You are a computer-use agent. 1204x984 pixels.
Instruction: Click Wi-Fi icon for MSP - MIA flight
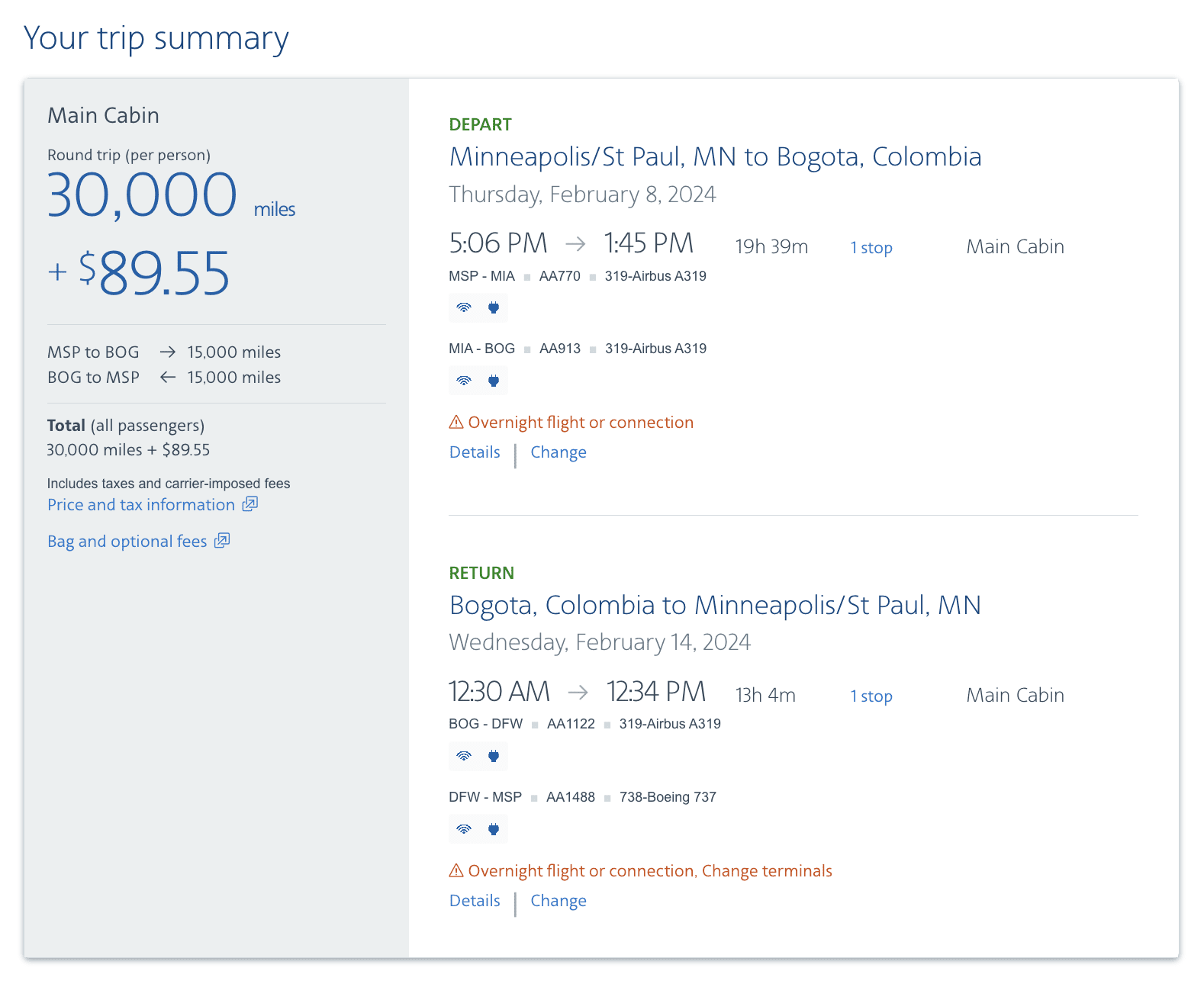point(464,308)
